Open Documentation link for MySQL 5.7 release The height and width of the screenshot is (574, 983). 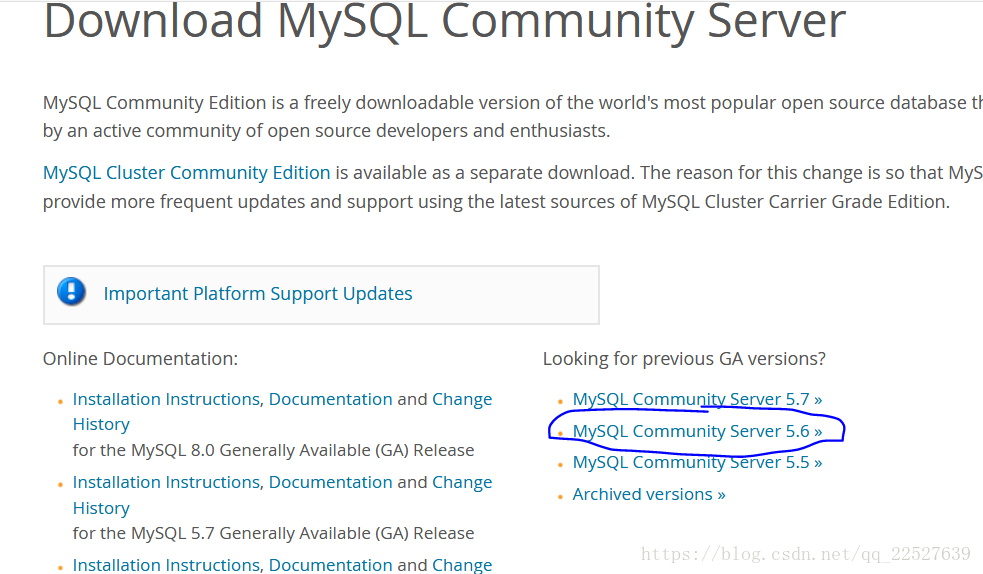330,482
